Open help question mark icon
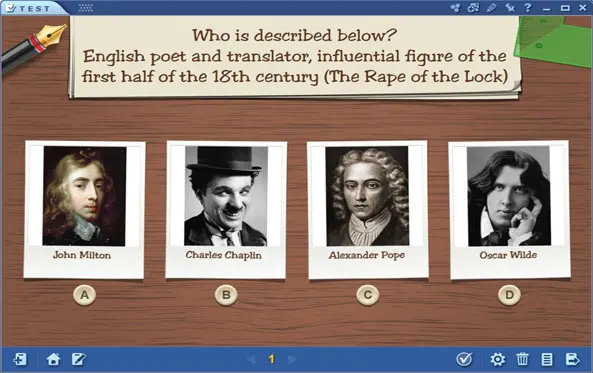Image resolution: width=593 pixels, height=373 pixels. 528,8
